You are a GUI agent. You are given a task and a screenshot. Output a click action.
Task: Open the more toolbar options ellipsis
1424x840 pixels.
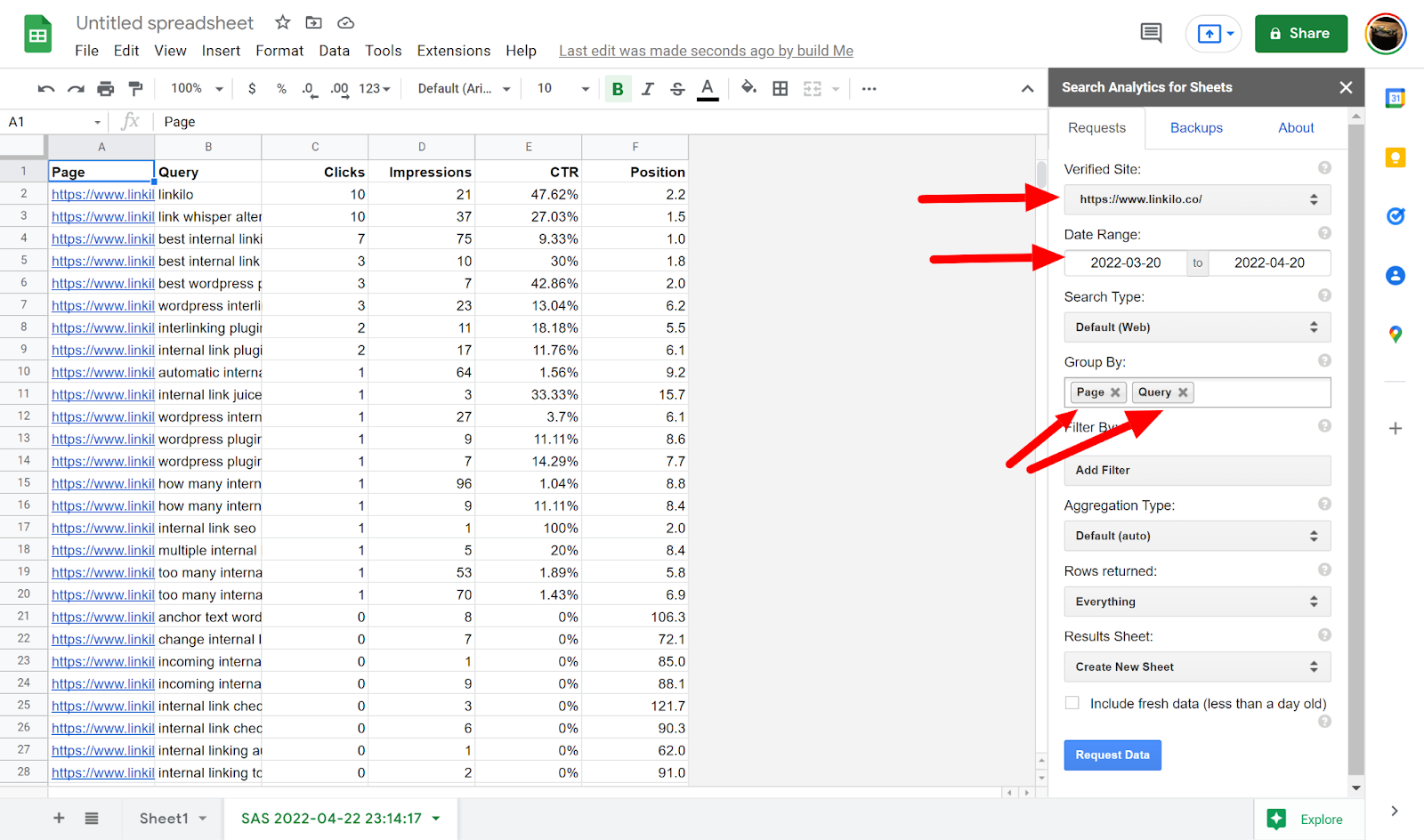870,89
